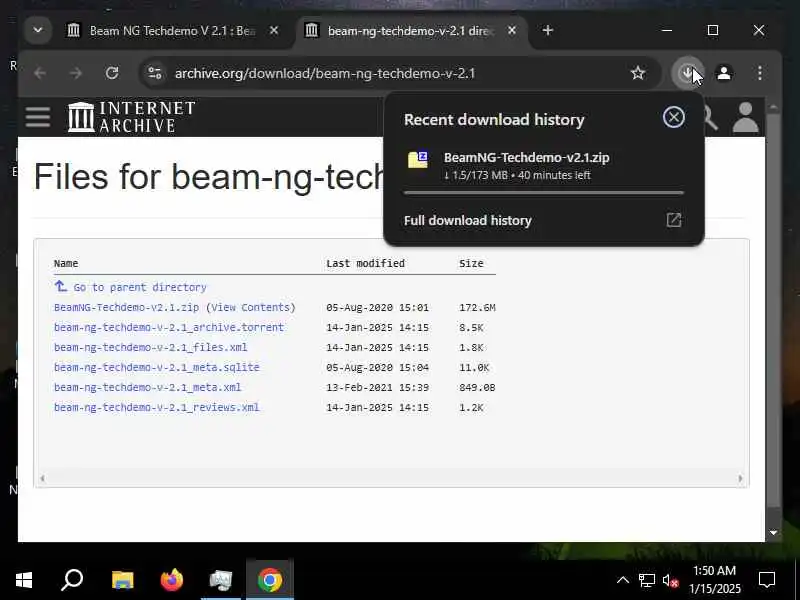Image resolution: width=800 pixels, height=600 pixels.
Task: Click the 172.6M size value
Action: coord(477,307)
